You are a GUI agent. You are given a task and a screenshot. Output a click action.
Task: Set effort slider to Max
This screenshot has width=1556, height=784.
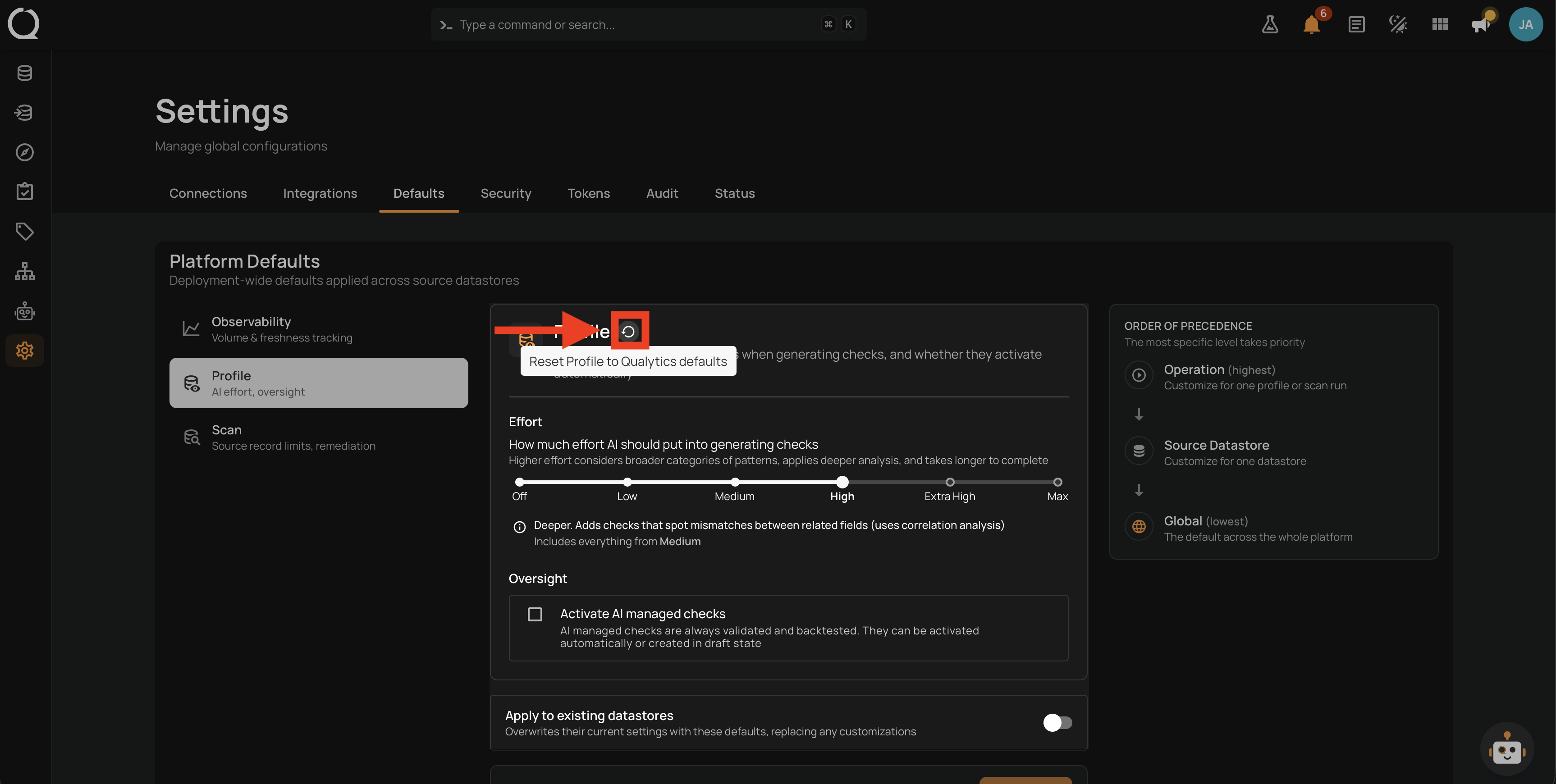(x=1057, y=482)
